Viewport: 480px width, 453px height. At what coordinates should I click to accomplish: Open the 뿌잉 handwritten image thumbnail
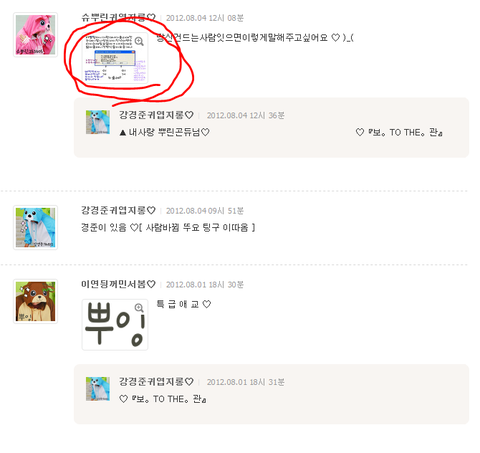tap(115, 325)
